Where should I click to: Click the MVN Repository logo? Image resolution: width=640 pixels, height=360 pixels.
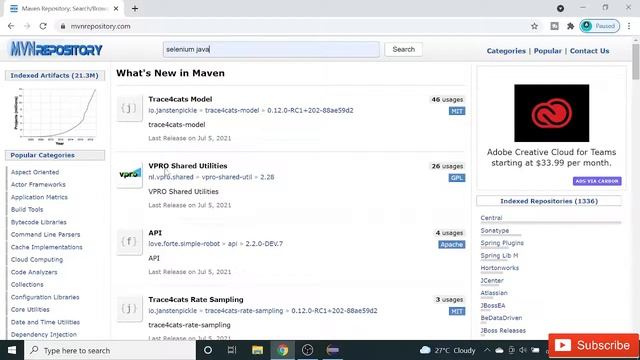click(x=56, y=49)
